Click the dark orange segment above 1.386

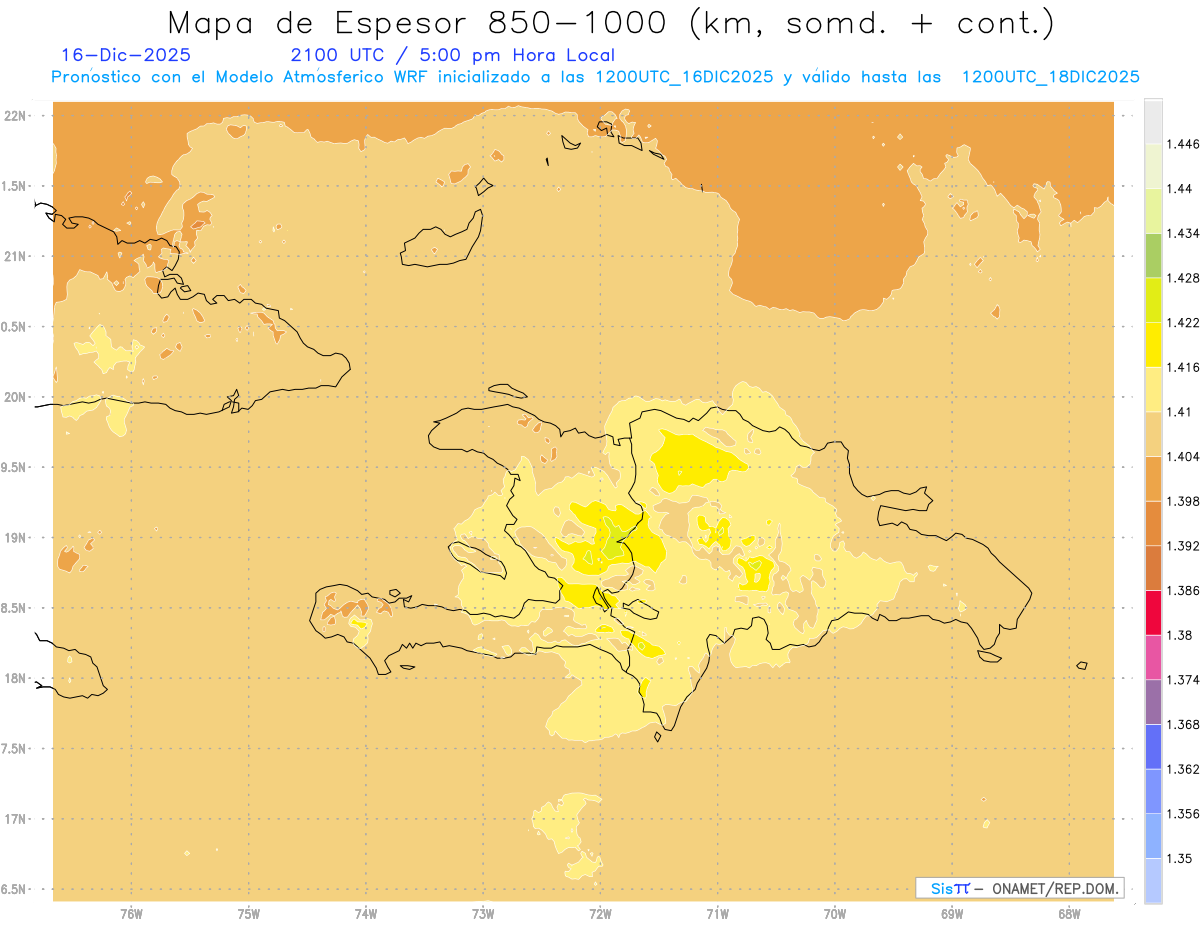[x=1153, y=568]
